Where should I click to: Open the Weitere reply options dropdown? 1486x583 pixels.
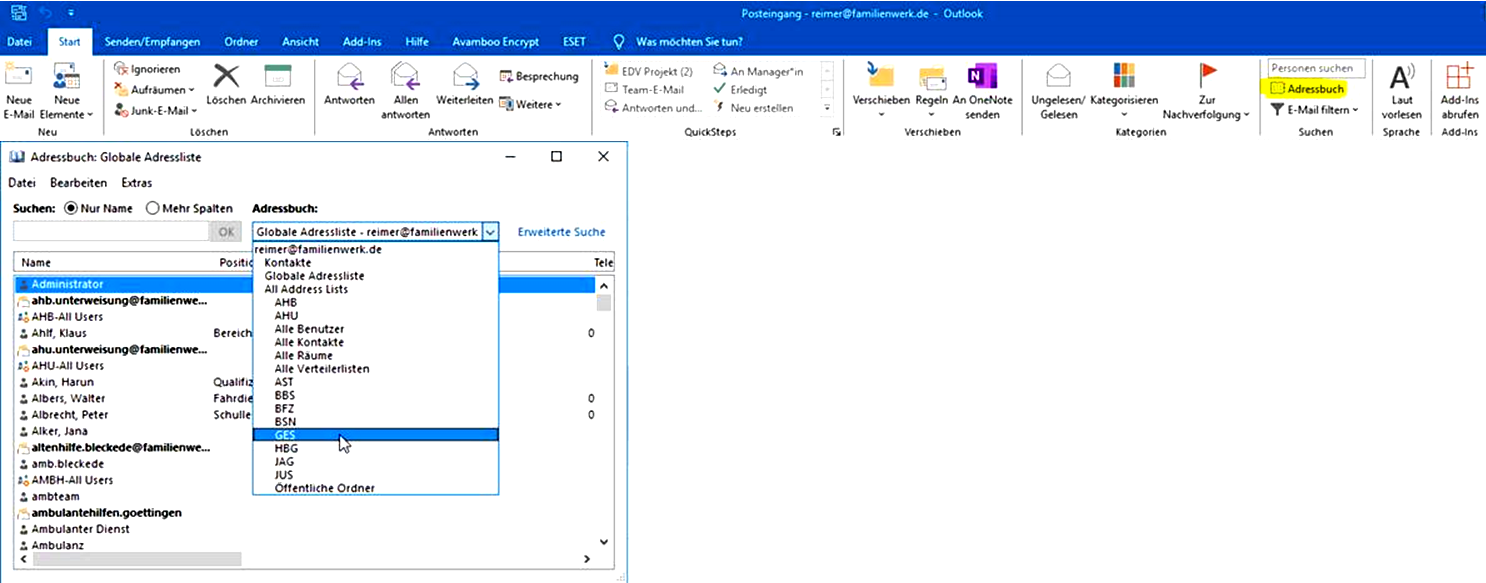pyautogui.click(x=532, y=104)
